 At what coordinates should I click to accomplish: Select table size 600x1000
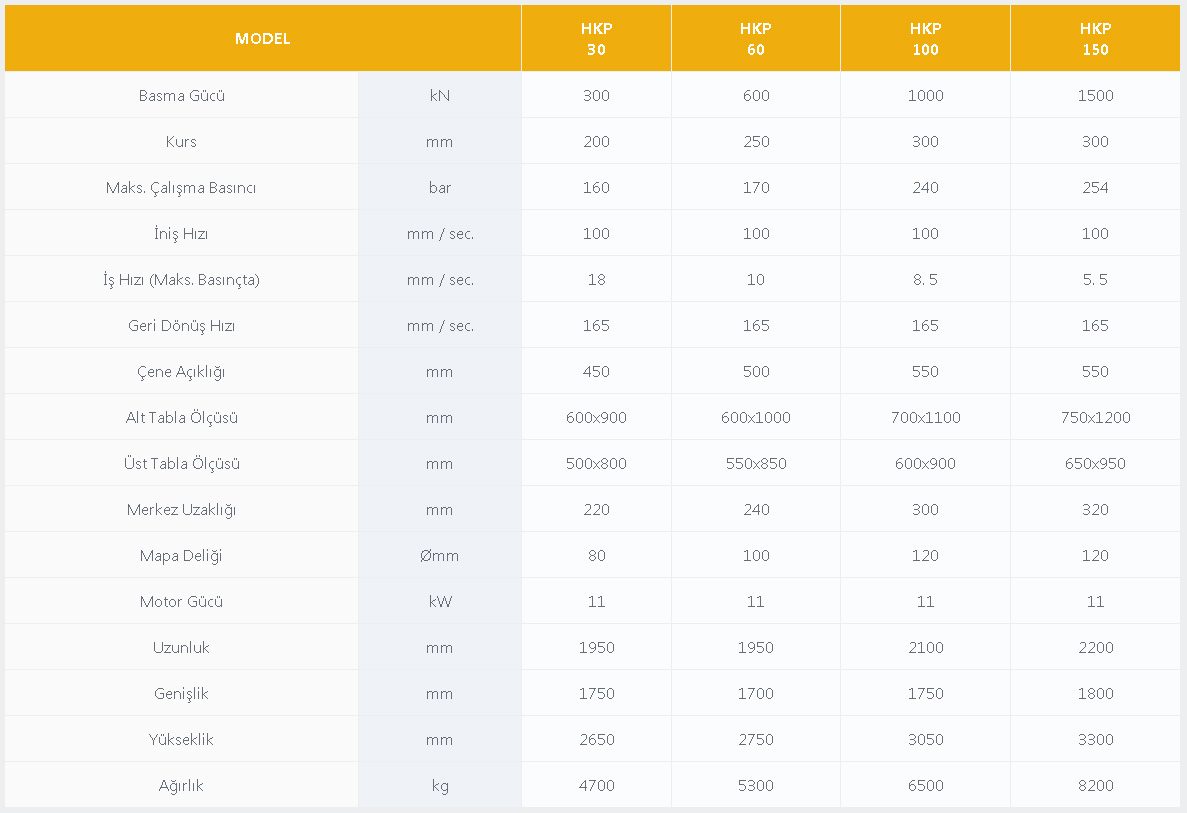(756, 418)
